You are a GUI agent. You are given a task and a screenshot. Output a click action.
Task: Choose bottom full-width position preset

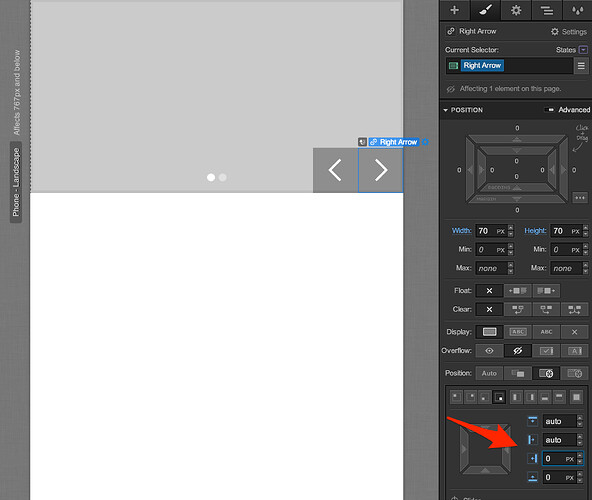[x=544, y=397]
